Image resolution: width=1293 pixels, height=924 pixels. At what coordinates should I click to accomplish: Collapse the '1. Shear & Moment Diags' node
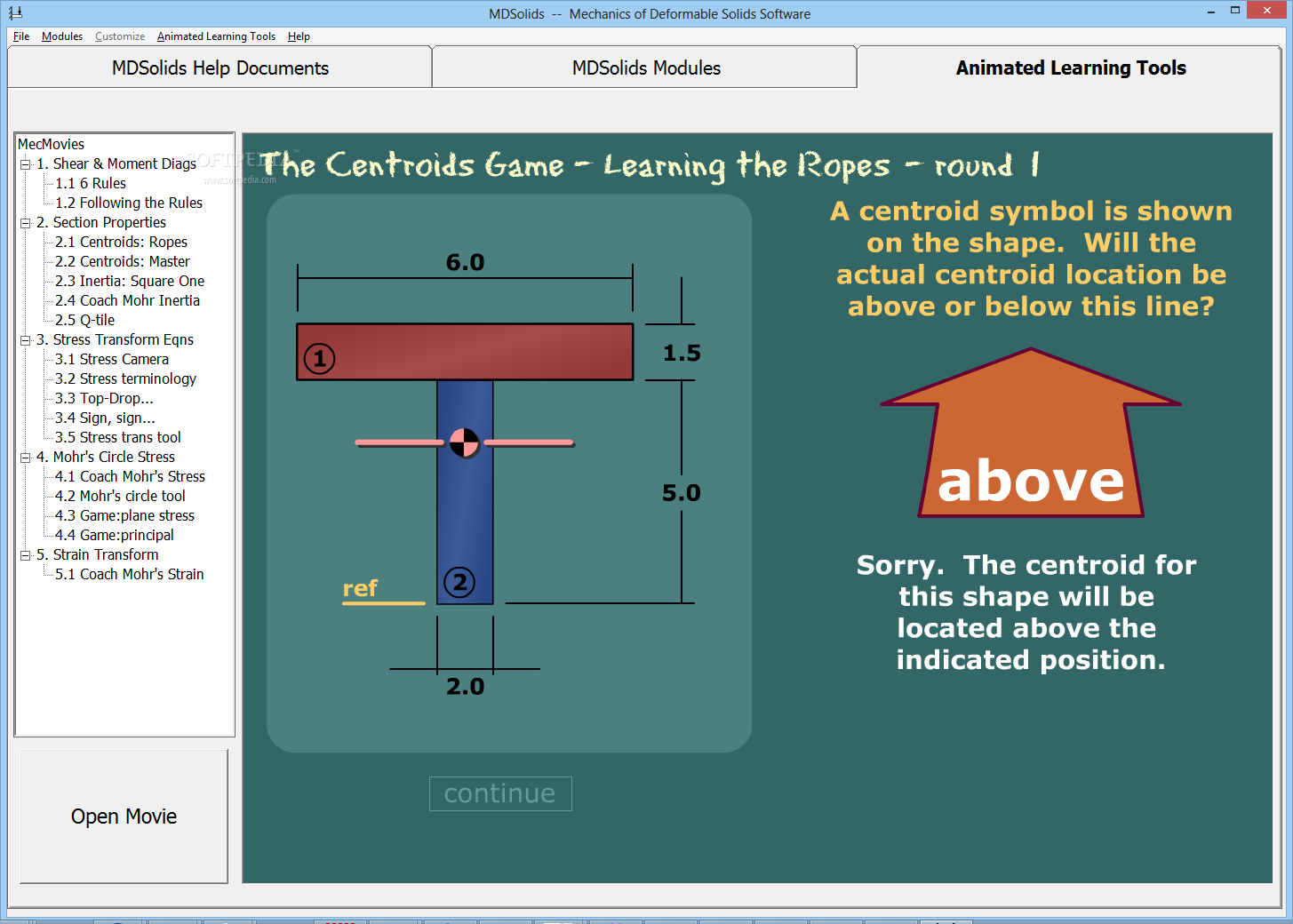(26, 164)
